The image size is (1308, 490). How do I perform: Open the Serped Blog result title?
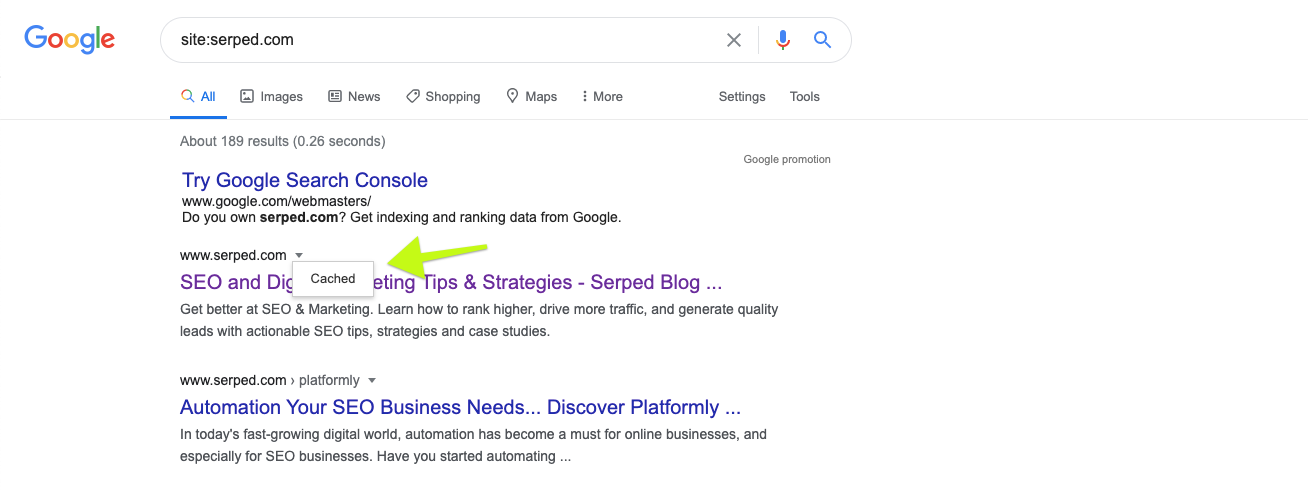[x=451, y=282]
